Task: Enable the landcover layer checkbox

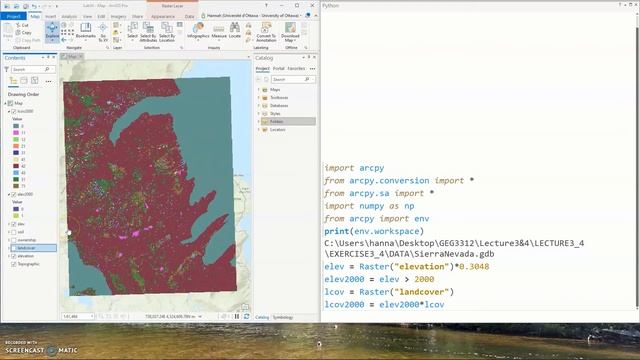Action: pyautogui.click(x=13, y=248)
